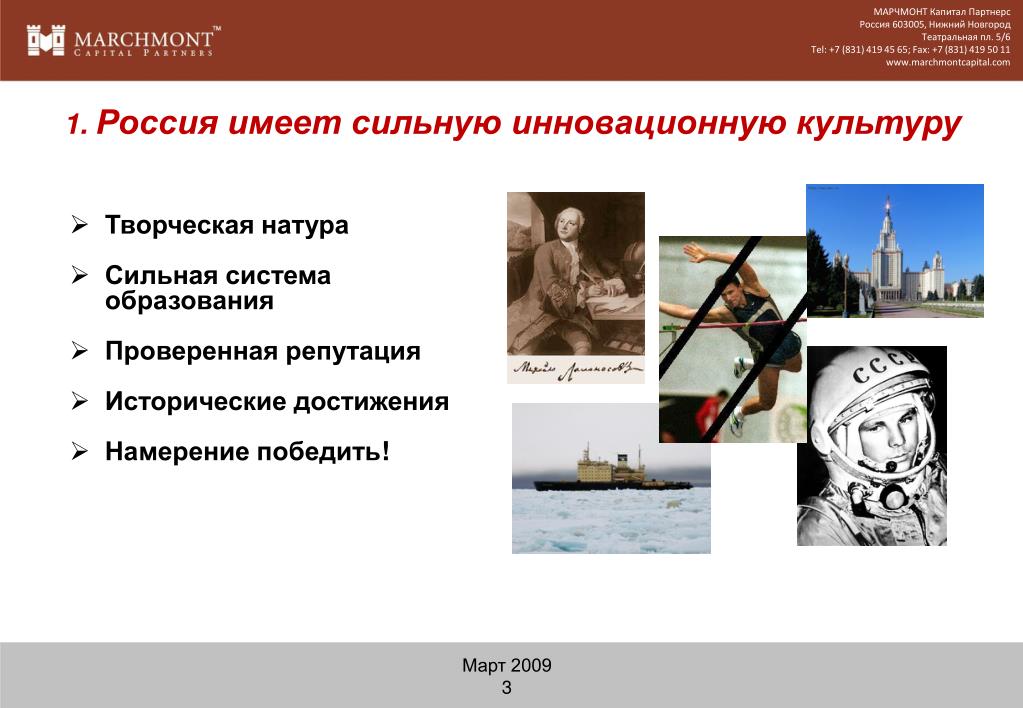Click the footer date 'Март 2009'
The height and width of the screenshot is (708, 1023).
[507, 666]
